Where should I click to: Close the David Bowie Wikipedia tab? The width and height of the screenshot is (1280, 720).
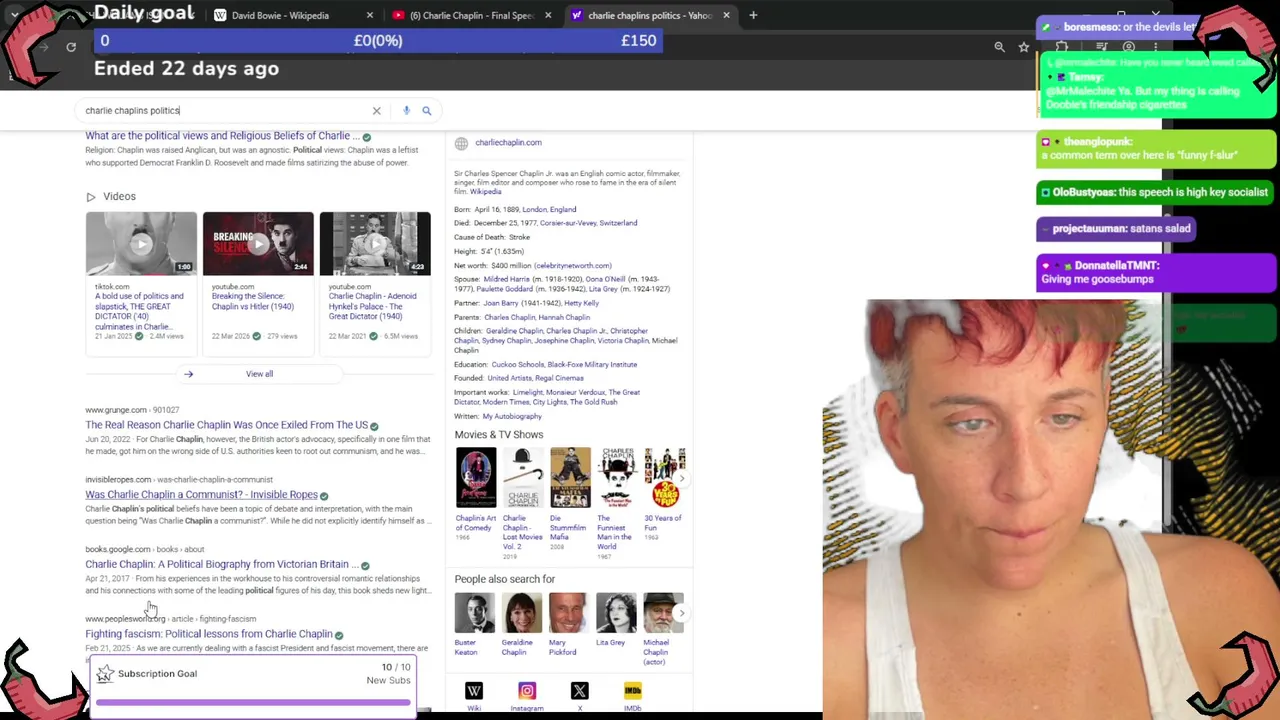pos(370,15)
